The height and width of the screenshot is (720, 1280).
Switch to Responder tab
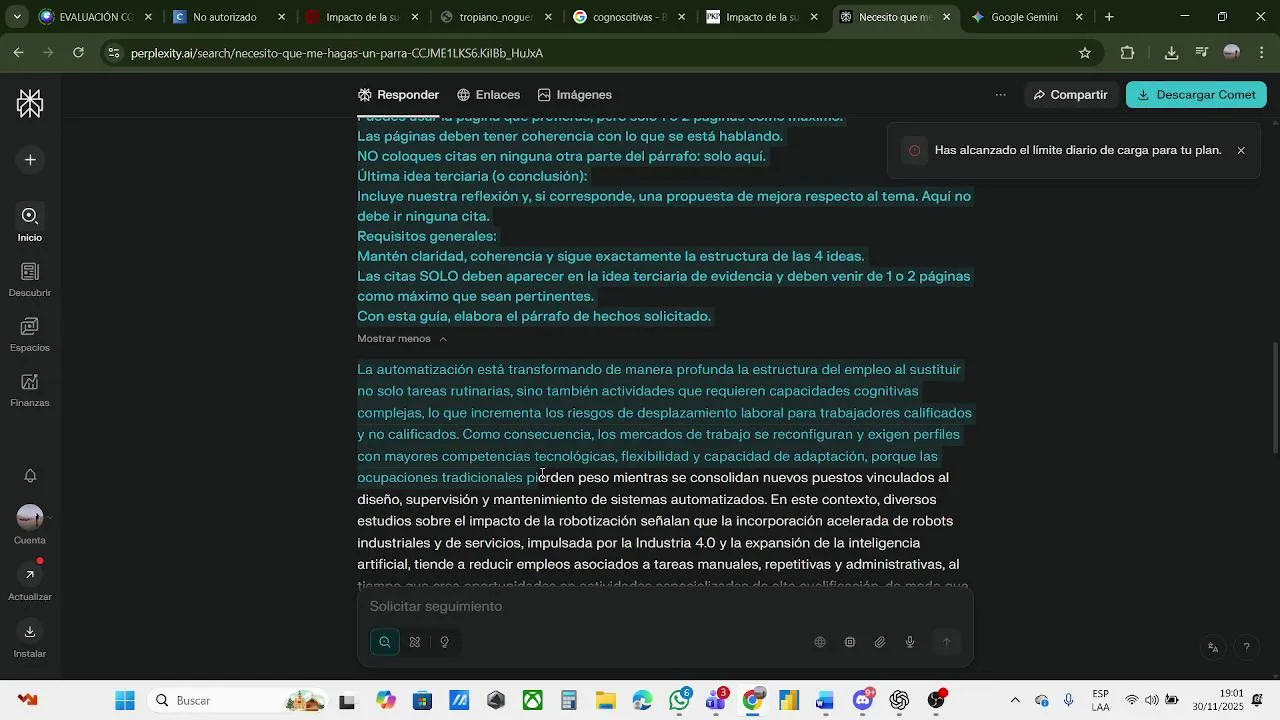[x=398, y=95]
